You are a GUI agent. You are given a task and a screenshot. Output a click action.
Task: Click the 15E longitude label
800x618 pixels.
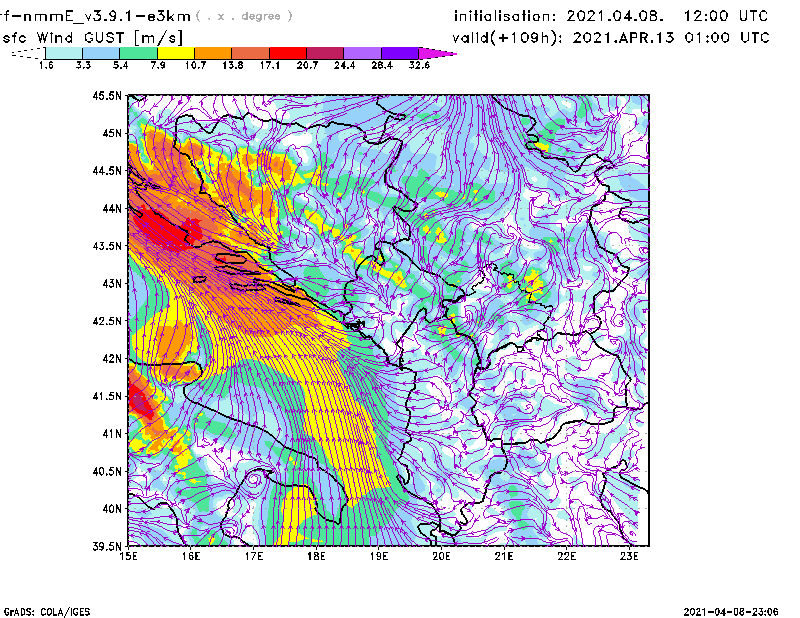point(128,556)
